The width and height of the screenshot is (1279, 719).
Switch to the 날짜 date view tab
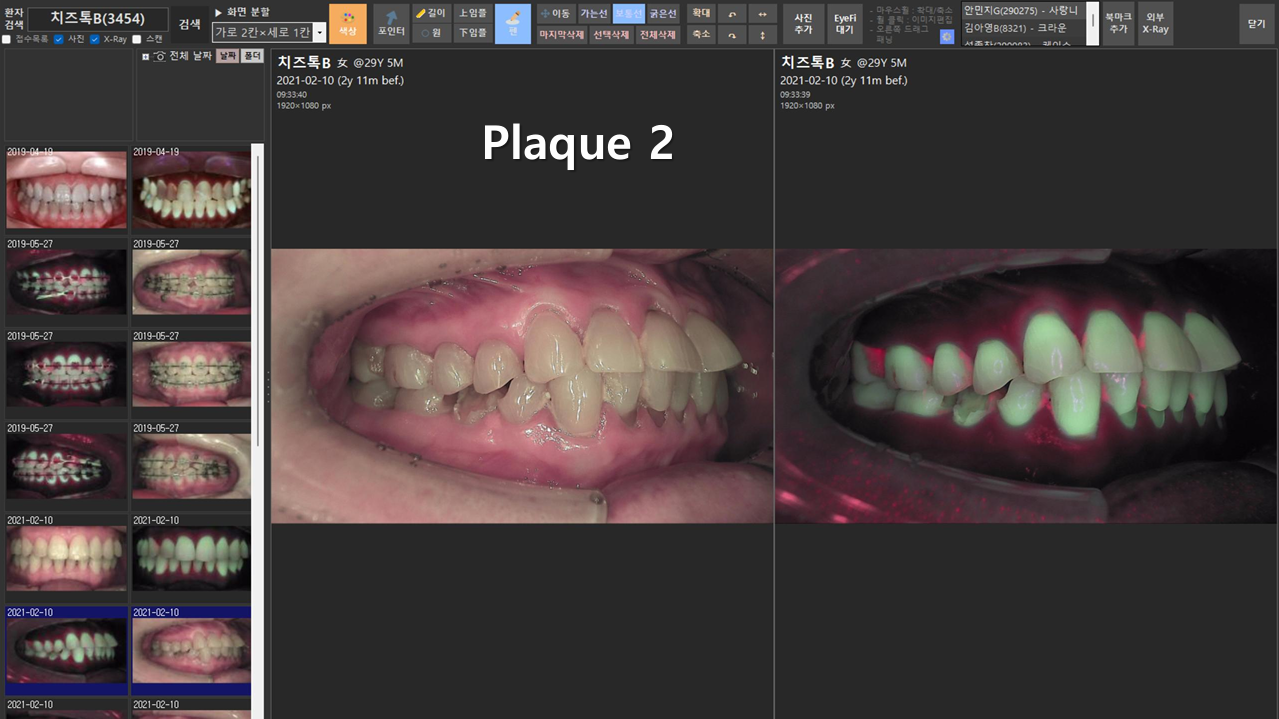coord(227,56)
